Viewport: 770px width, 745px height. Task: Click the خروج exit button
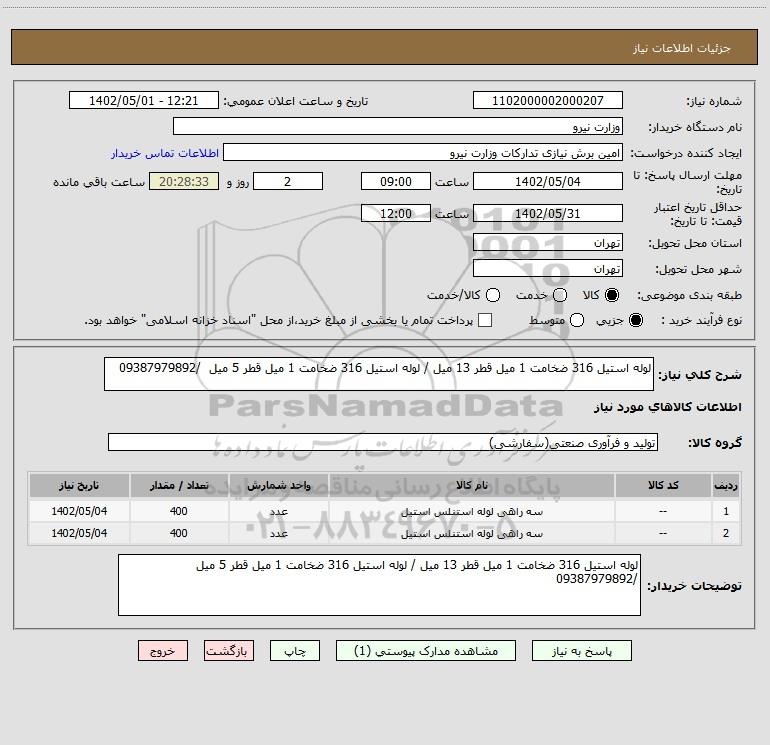point(163,651)
